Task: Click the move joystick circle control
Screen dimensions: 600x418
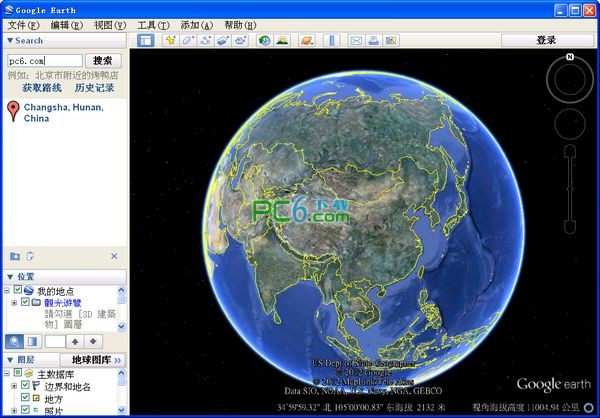Action: click(x=570, y=124)
